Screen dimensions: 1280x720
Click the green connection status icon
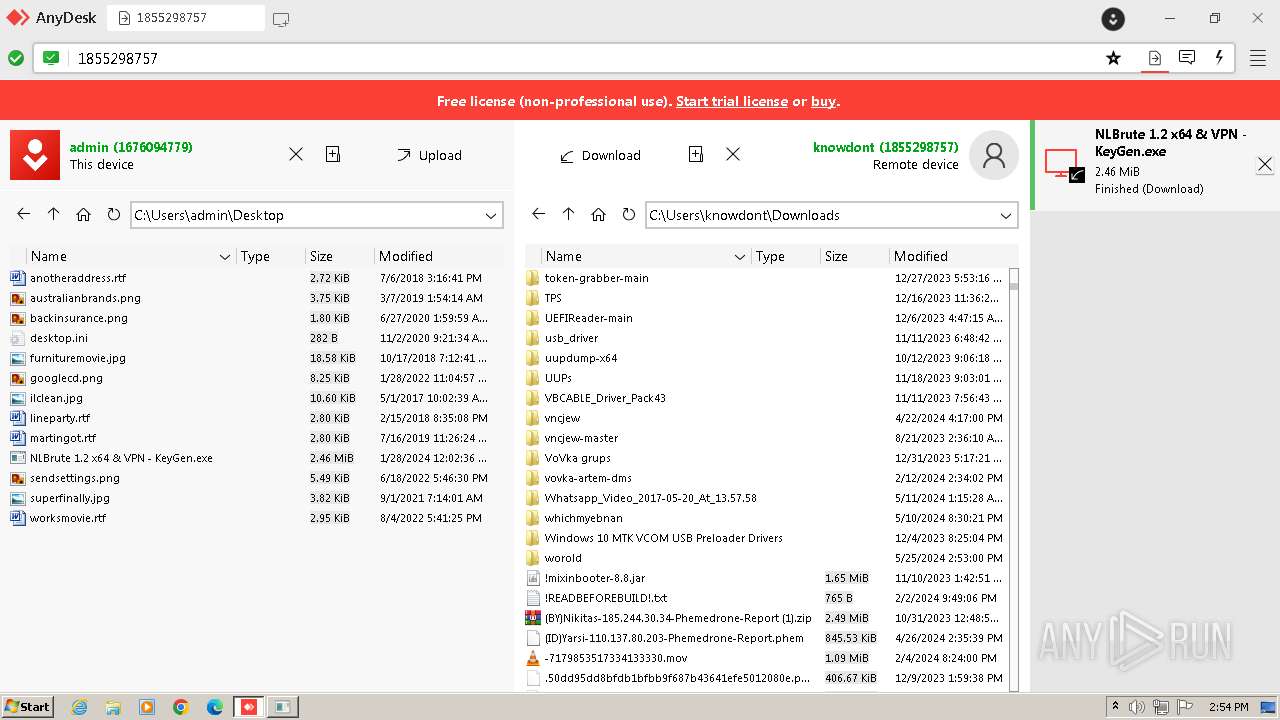click(16, 58)
